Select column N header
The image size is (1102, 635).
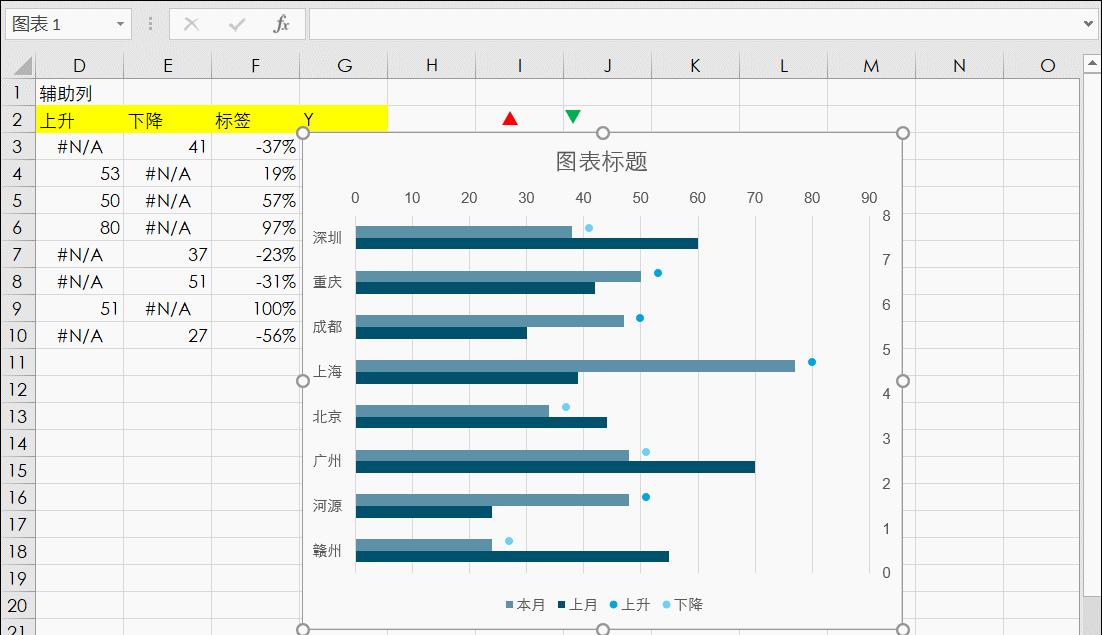(x=958, y=66)
